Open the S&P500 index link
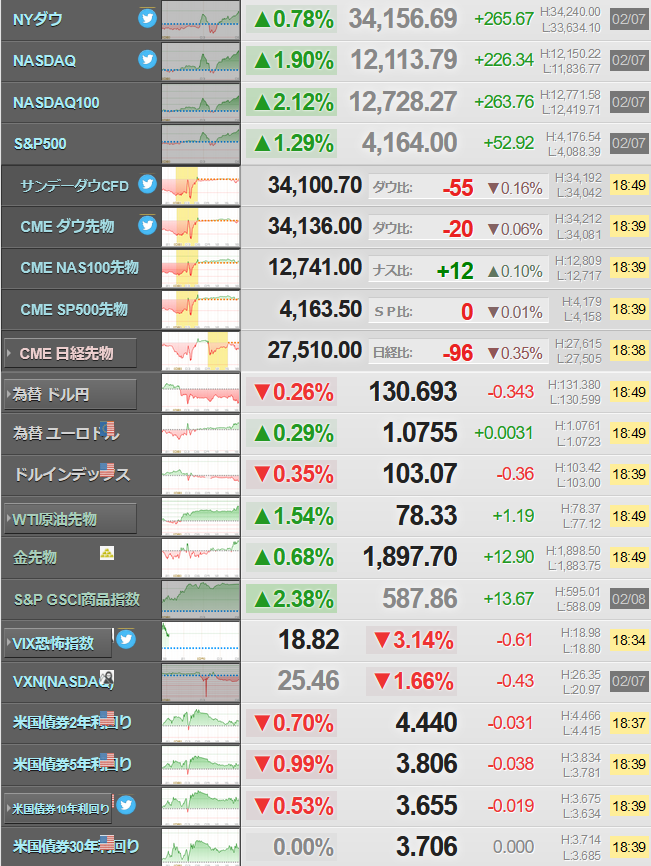Image resolution: width=651 pixels, height=866 pixels. (40, 144)
